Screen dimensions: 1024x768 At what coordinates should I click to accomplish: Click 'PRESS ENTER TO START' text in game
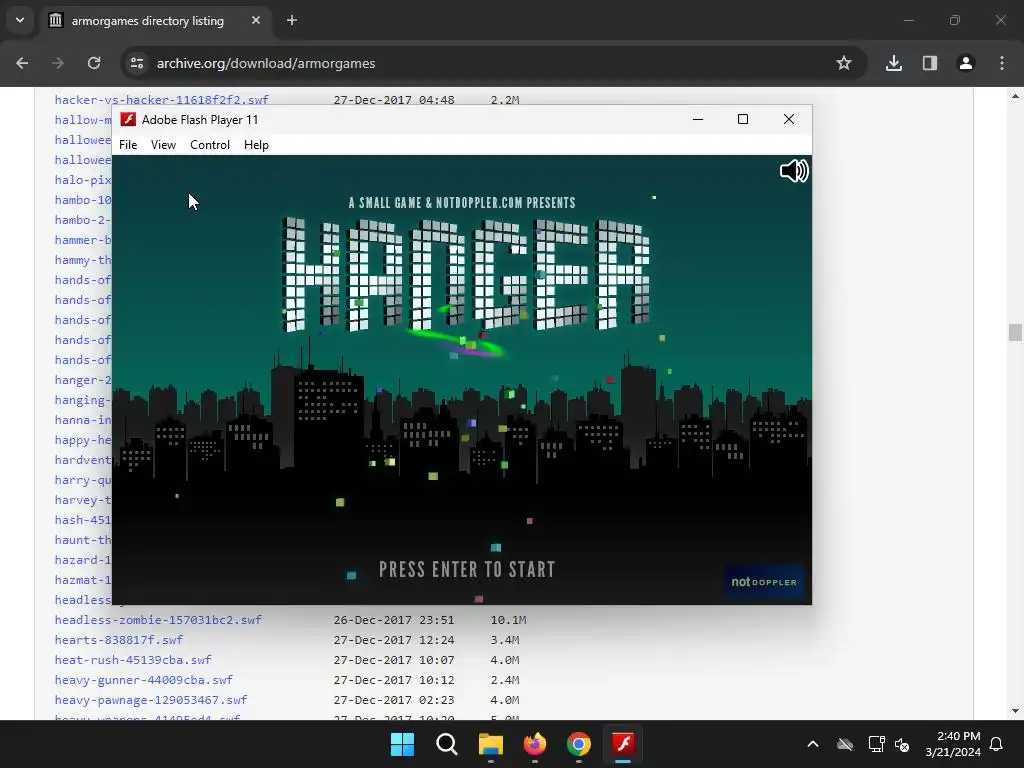click(x=467, y=569)
